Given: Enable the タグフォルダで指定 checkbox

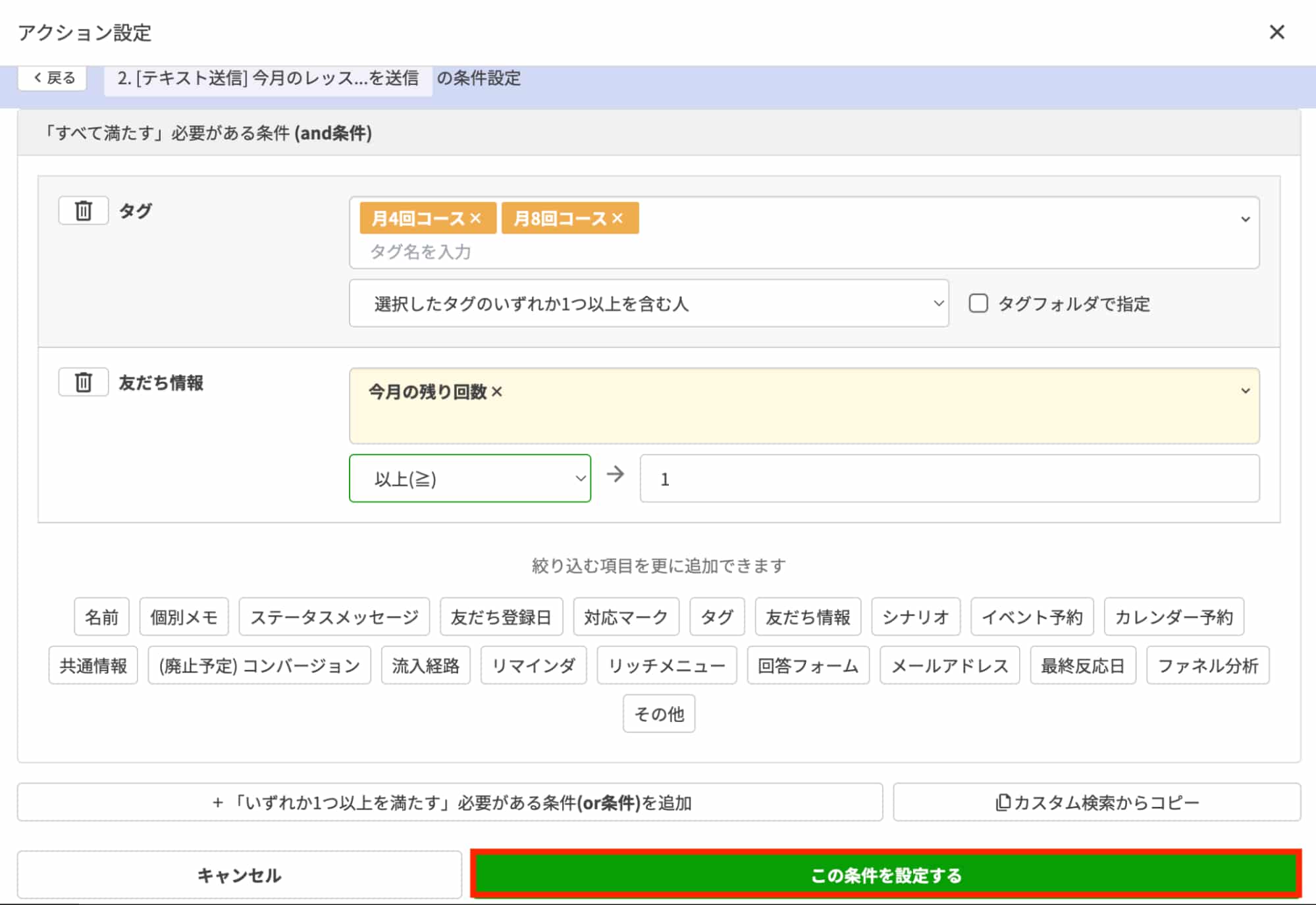Looking at the screenshot, I should point(979,304).
